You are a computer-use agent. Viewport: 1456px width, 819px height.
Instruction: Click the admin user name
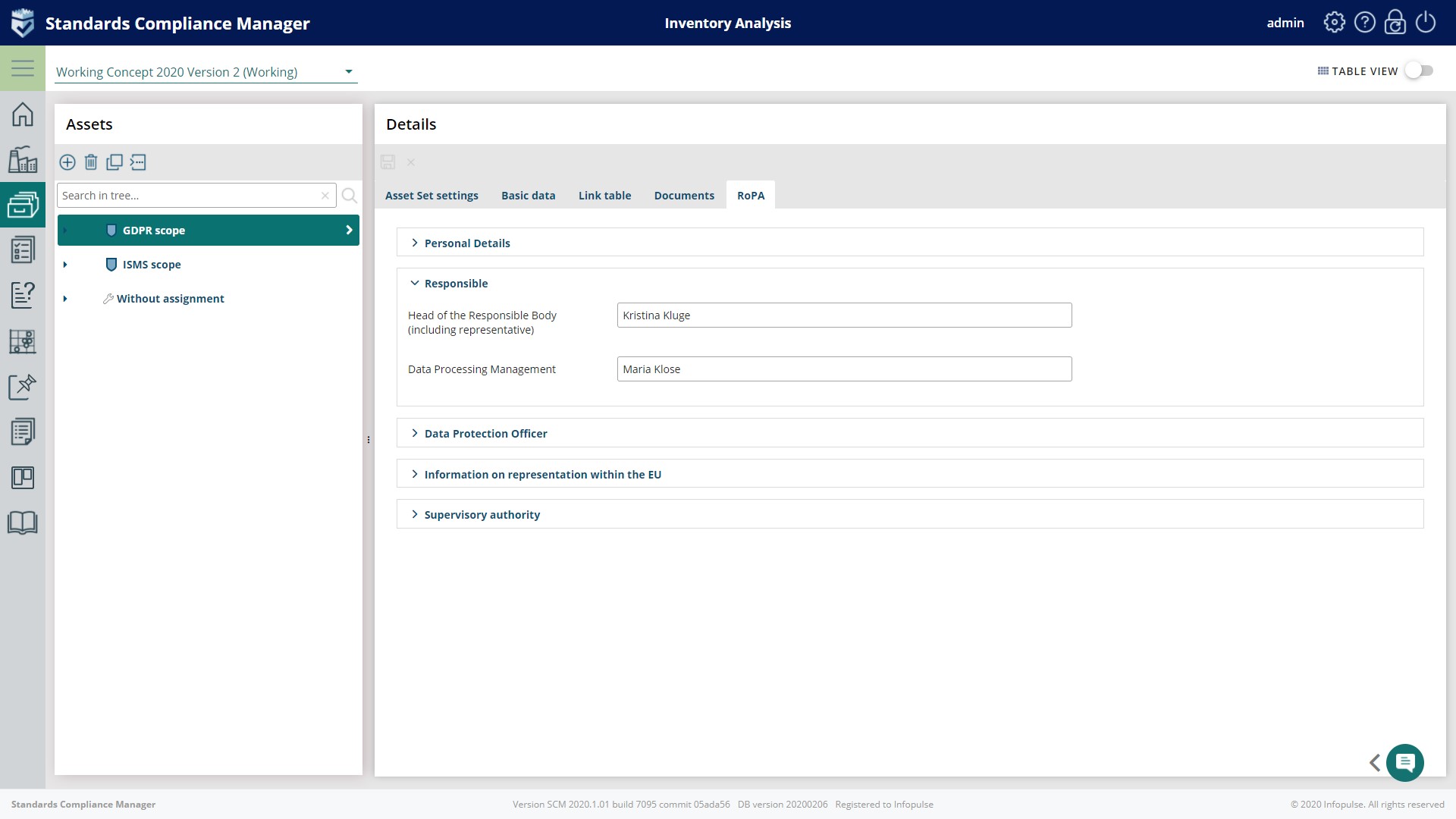click(x=1285, y=23)
